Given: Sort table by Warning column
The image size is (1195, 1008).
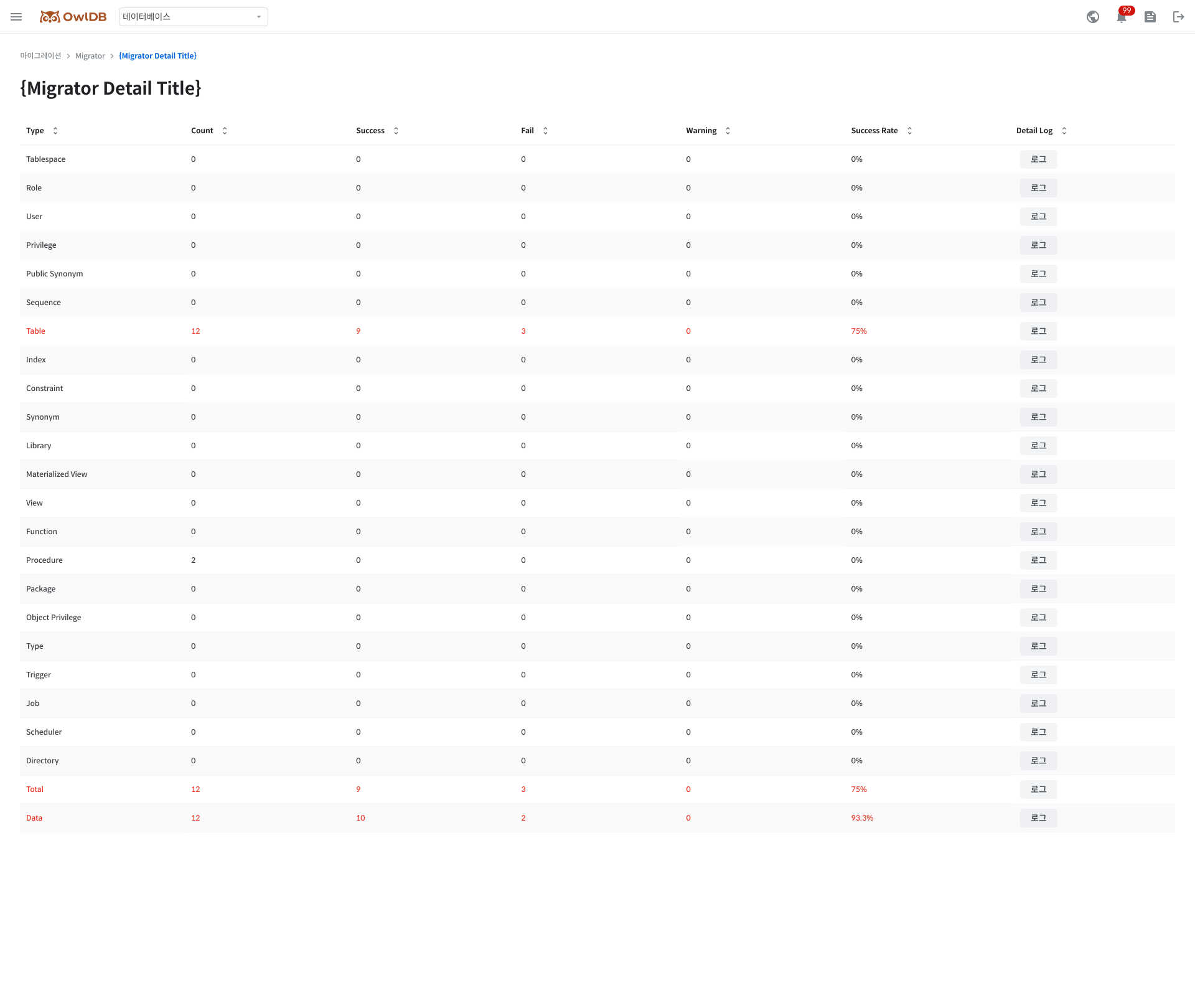Looking at the screenshot, I should coord(728,131).
